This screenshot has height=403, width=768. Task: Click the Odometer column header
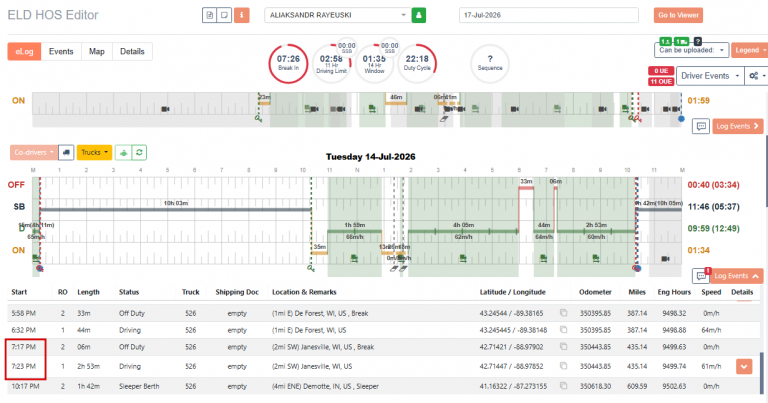[x=595, y=292]
